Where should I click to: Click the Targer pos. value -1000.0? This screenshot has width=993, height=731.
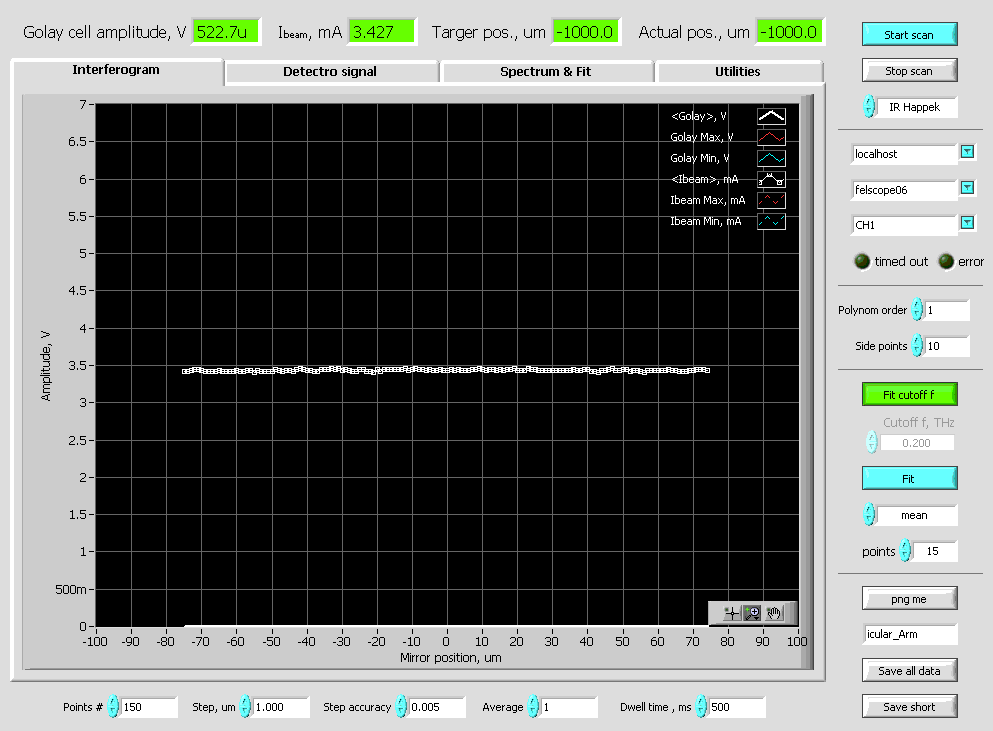click(x=586, y=32)
